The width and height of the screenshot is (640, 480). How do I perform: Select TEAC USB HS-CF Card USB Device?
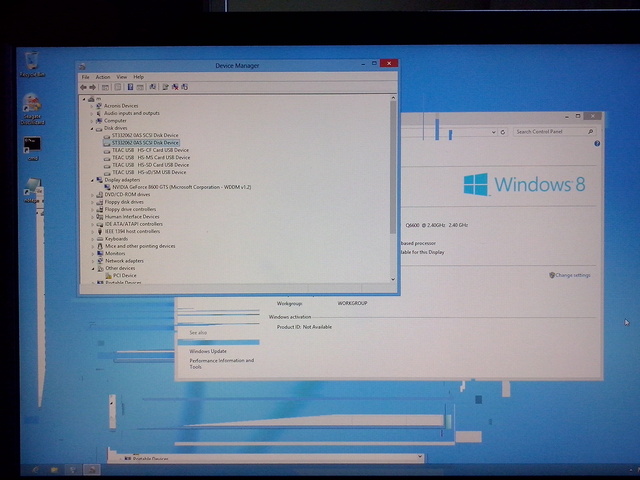click(x=150, y=150)
